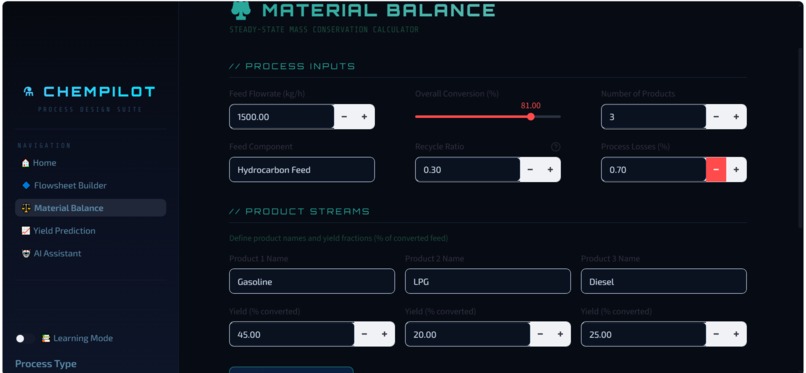
Task: Click Product 2 Name field LPG
Action: click(488, 282)
